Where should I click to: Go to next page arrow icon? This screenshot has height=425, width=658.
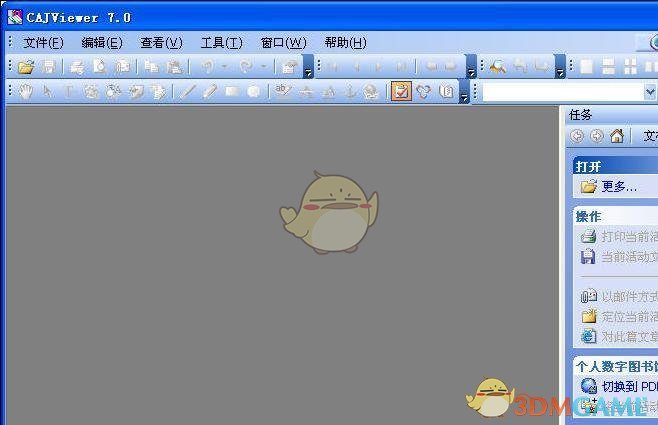click(379, 67)
